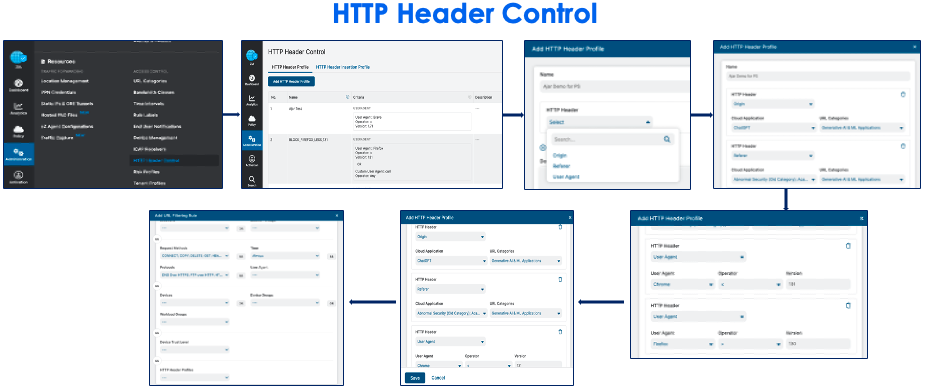Open Dashboard icon in dark Resources menu sidebar

pyautogui.click(x=18, y=83)
